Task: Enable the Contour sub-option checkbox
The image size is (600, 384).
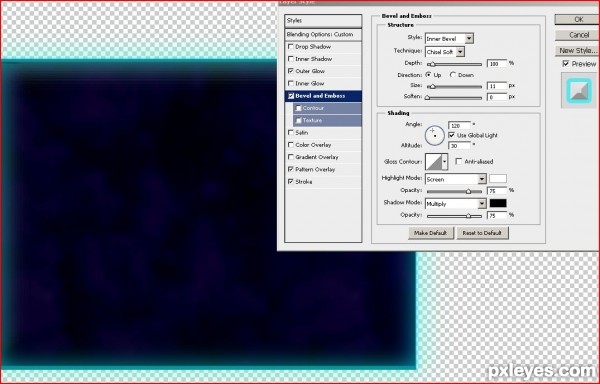Action: pos(298,108)
